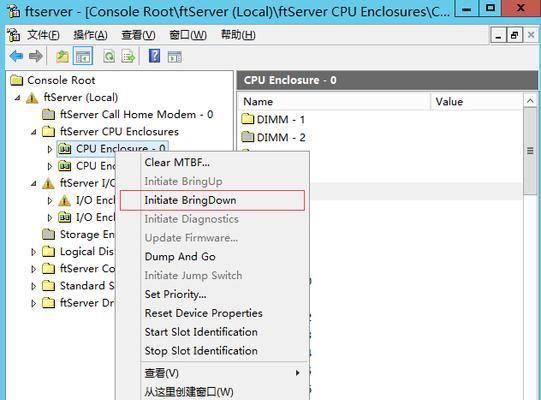541x400 pixels.
Task: Open the 窗口(W) menu
Action: 188,35
